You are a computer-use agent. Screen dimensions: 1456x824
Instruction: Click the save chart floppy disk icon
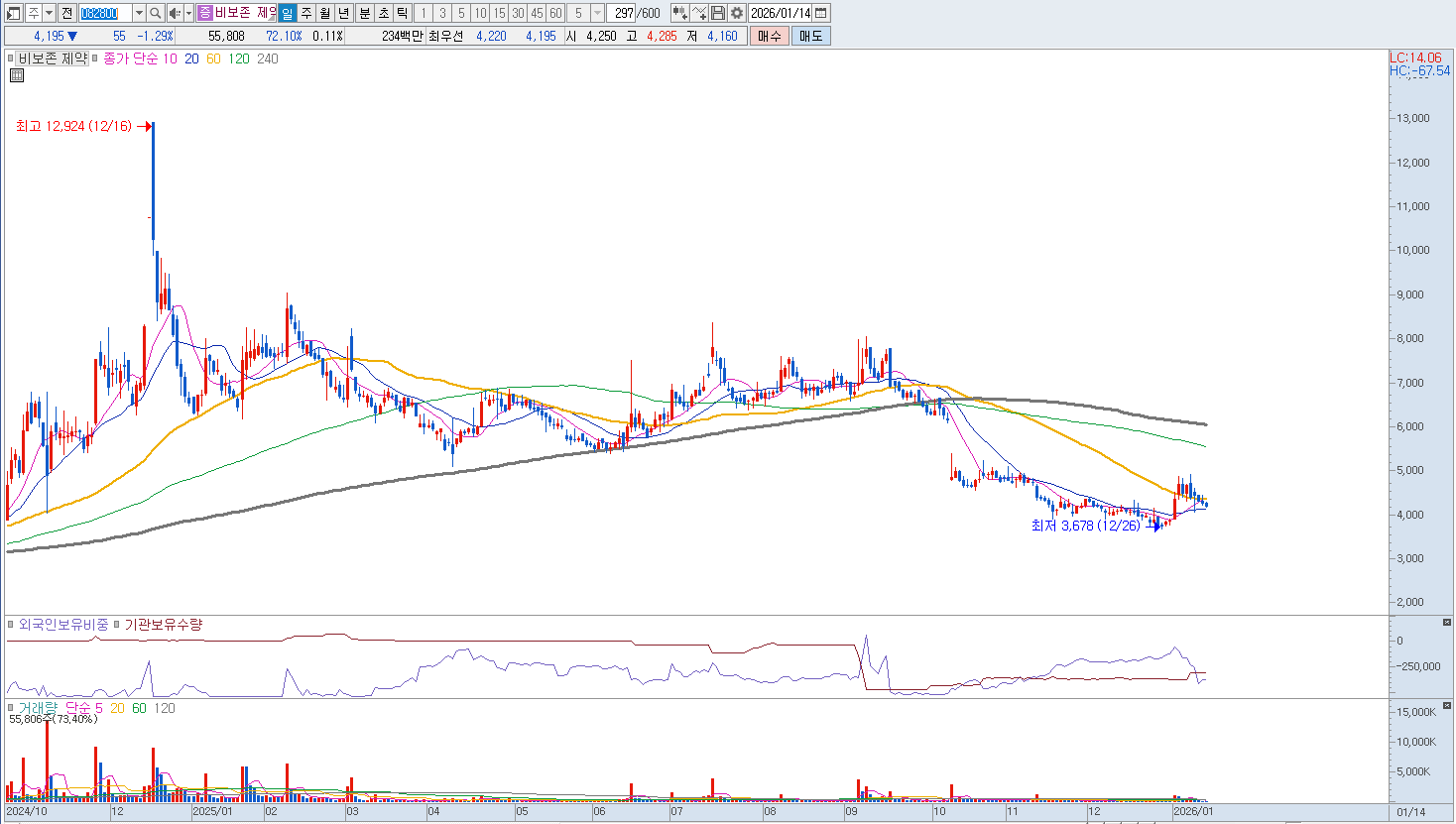click(x=718, y=13)
